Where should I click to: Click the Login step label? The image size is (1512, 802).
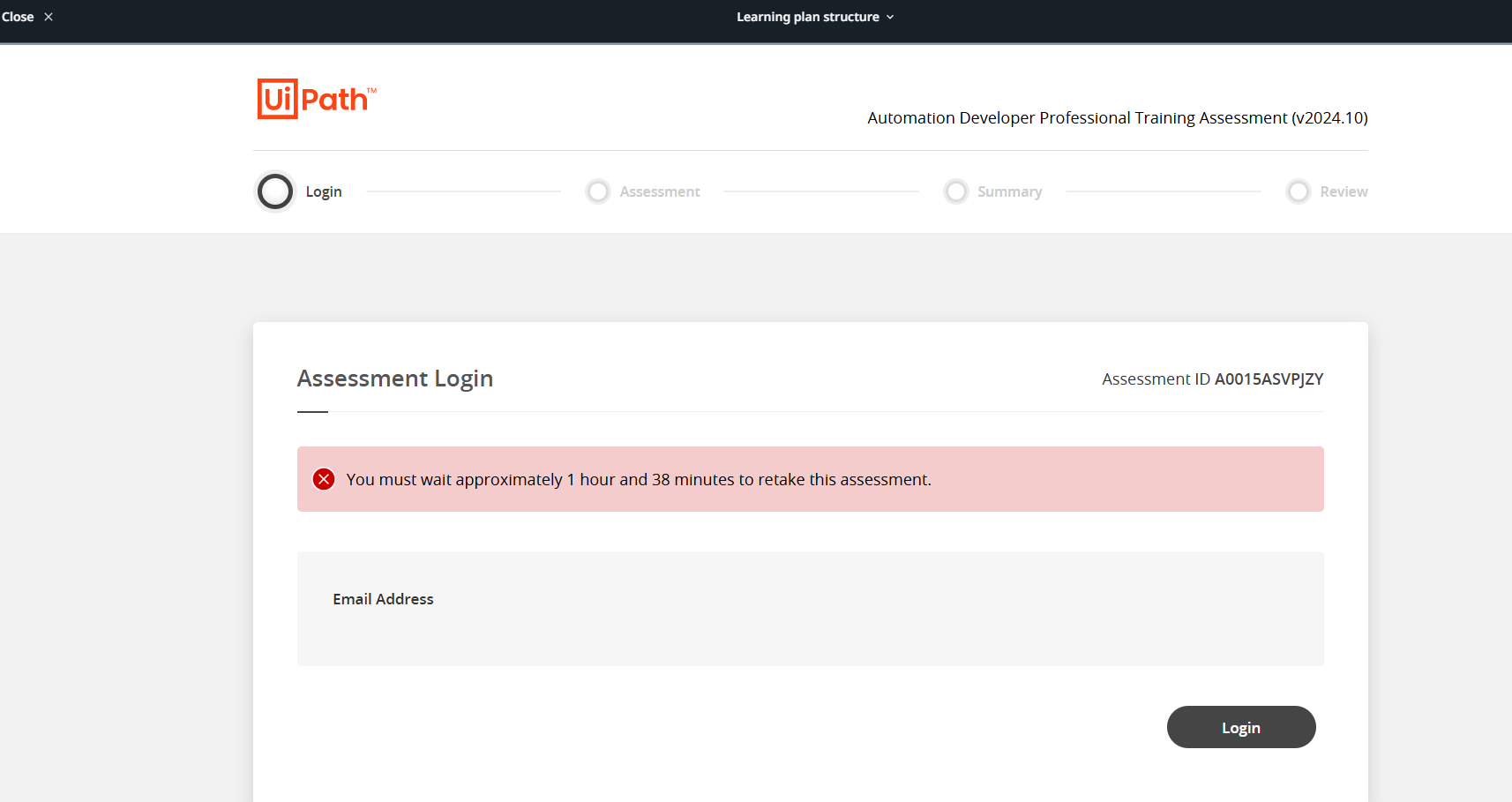tap(324, 191)
